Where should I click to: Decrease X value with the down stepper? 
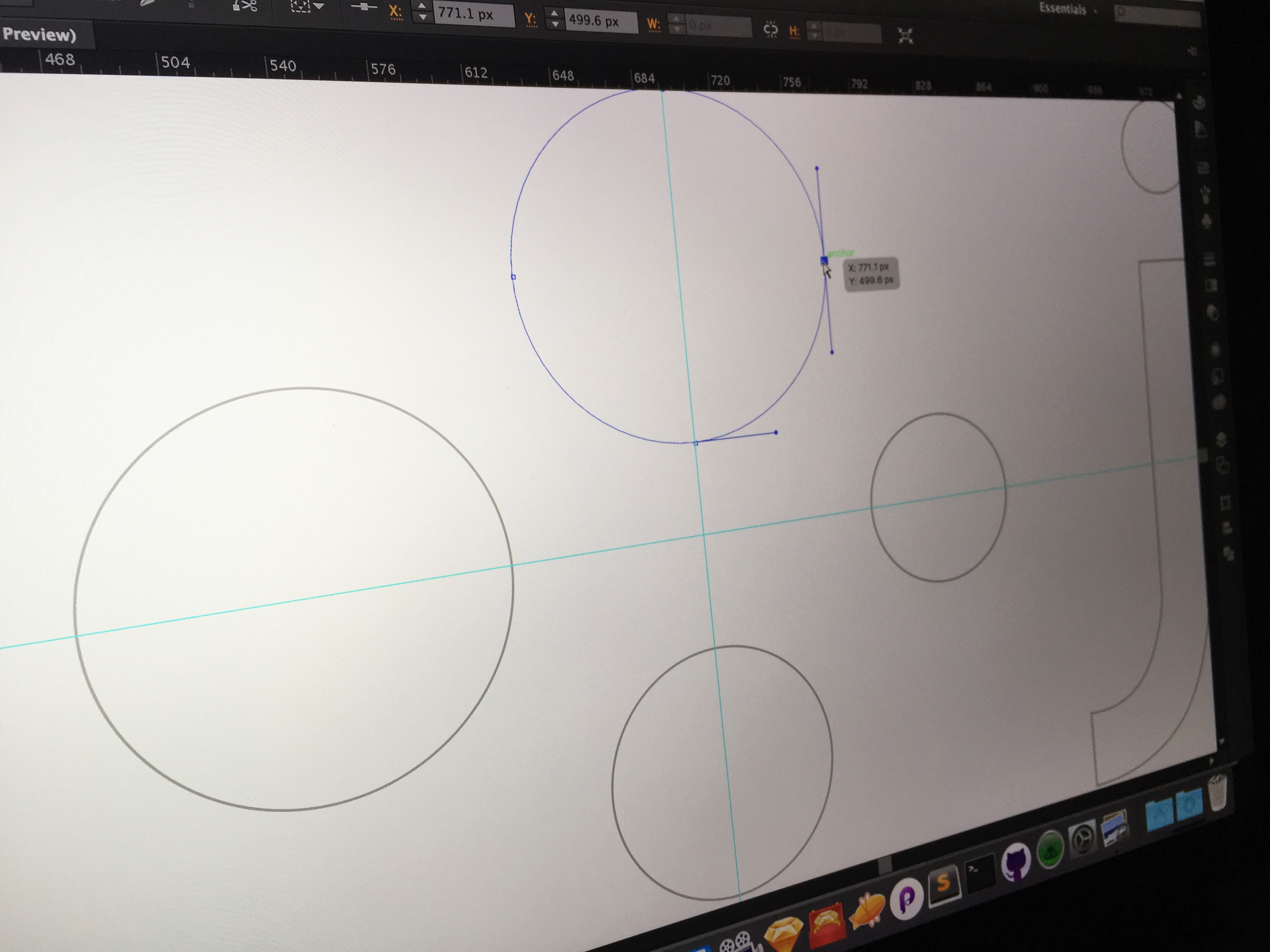click(x=423, y=17)
